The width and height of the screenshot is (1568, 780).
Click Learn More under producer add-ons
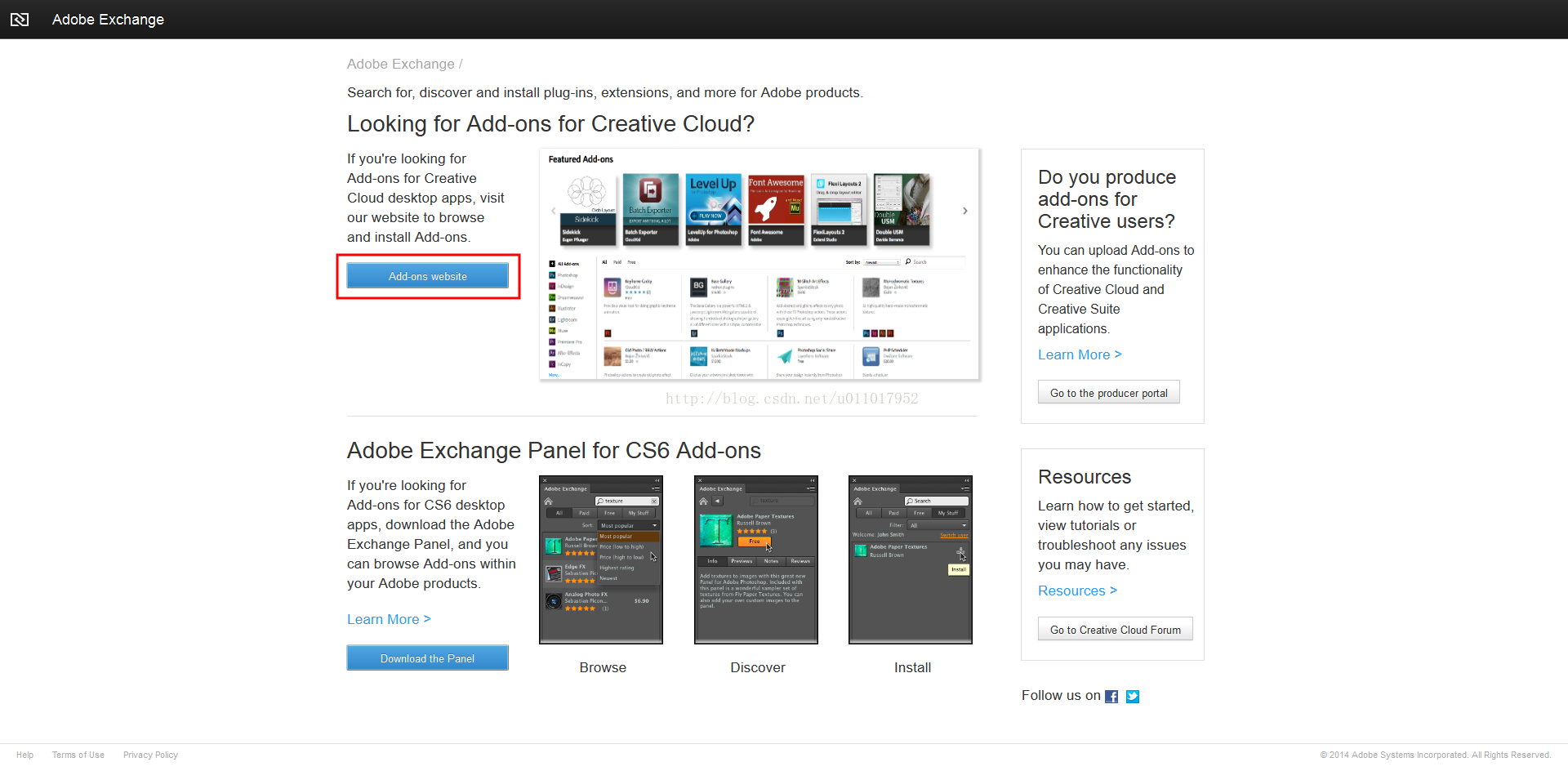pos(1080,354)
